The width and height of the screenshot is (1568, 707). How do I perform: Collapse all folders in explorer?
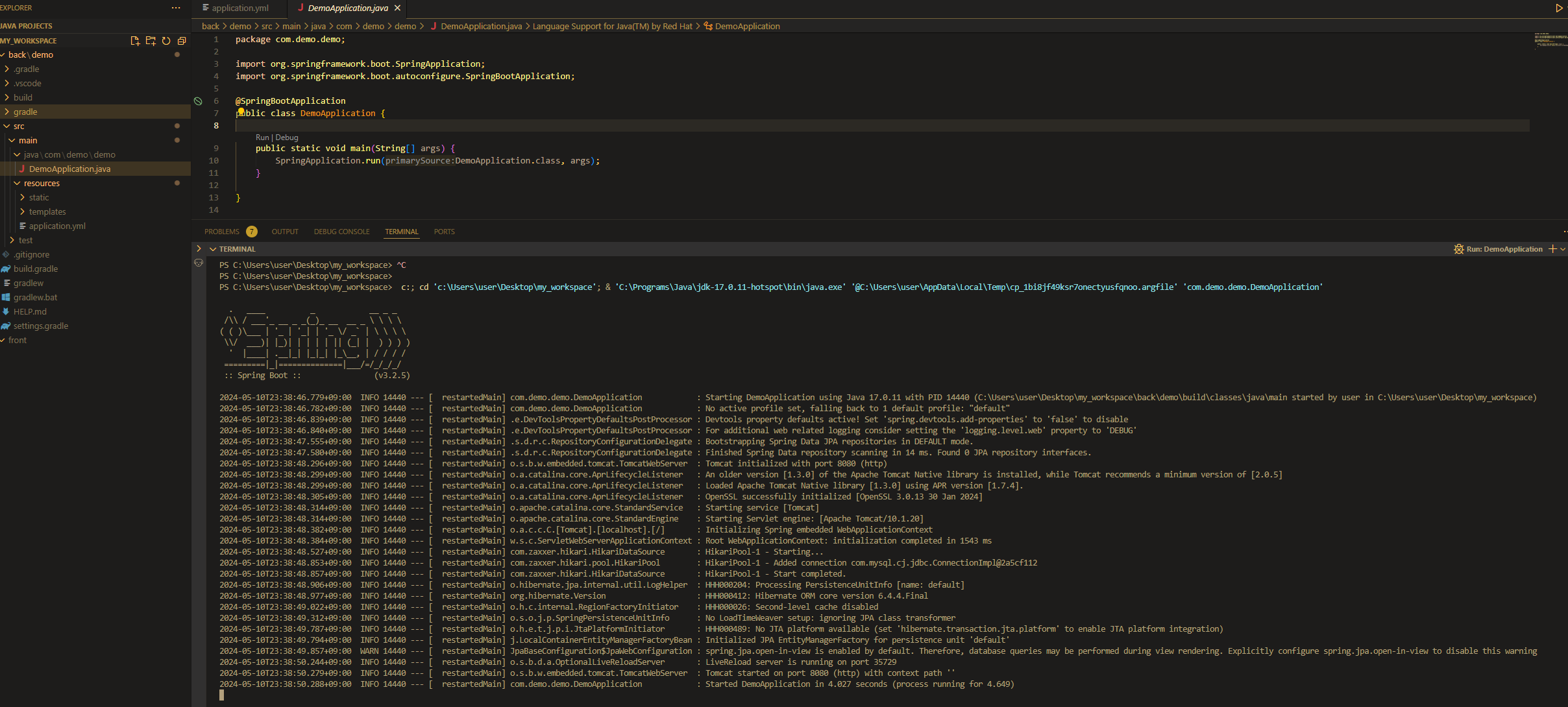click(182, 41)
